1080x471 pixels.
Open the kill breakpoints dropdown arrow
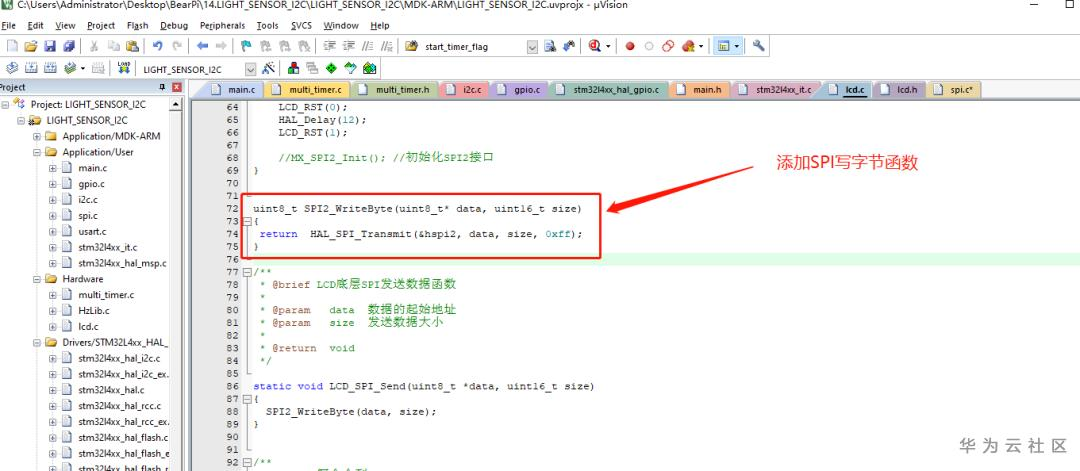click(701, 46)
